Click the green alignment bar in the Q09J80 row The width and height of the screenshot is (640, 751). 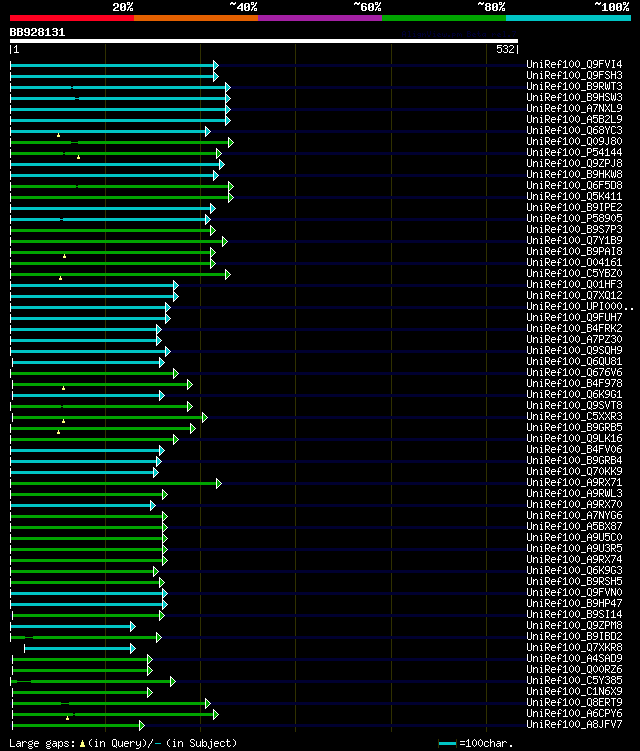(x=122, y=142)
